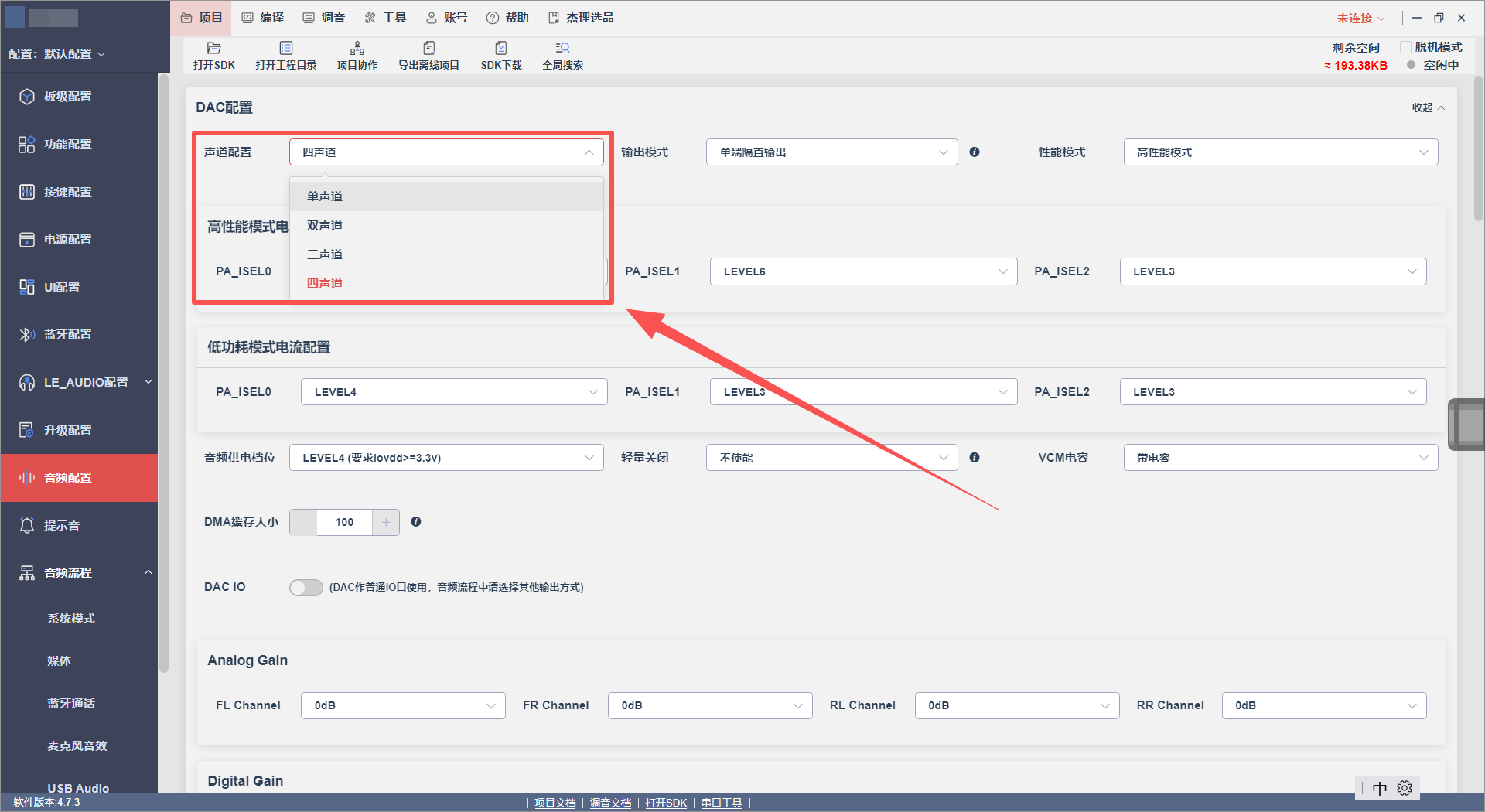Open 板级配置 in the sidebar
The image size is (1485, 812).
(79, 97)
